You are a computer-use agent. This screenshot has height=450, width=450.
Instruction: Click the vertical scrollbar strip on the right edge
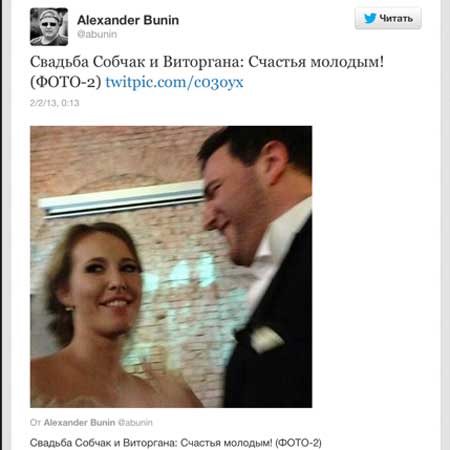446,225
